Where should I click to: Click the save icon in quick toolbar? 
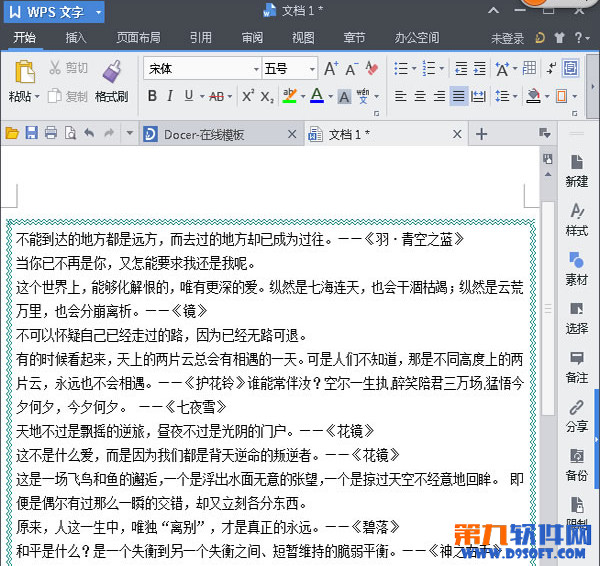(32, 134)
